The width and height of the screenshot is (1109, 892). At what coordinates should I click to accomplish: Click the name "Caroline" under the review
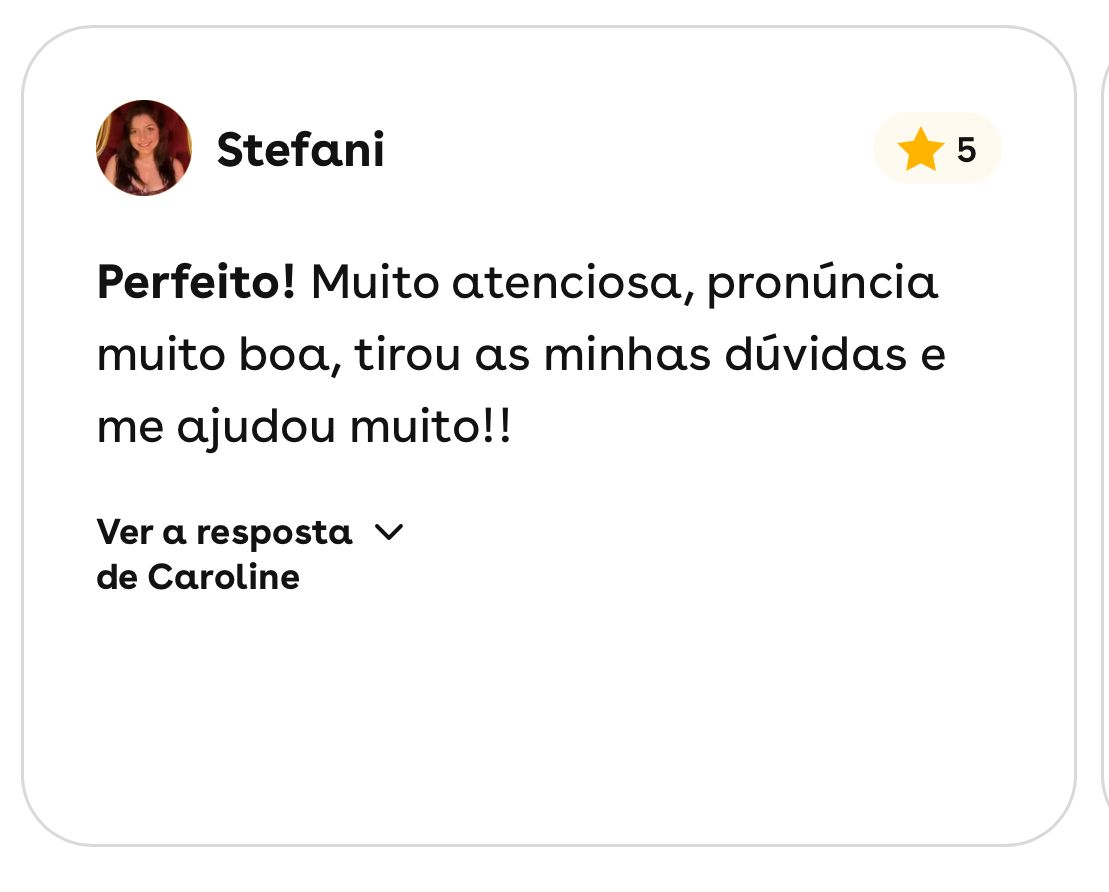(x=224, y=577)
